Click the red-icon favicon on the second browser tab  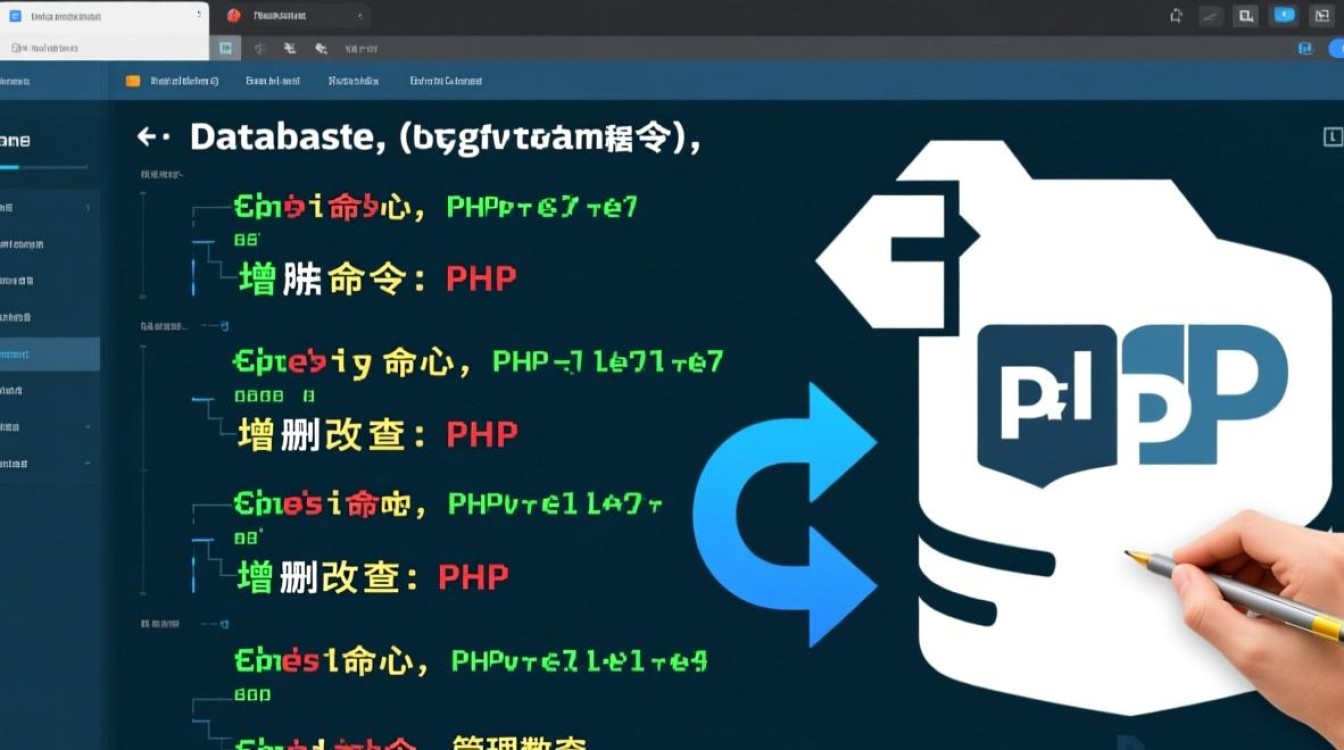tap(233, 15)
